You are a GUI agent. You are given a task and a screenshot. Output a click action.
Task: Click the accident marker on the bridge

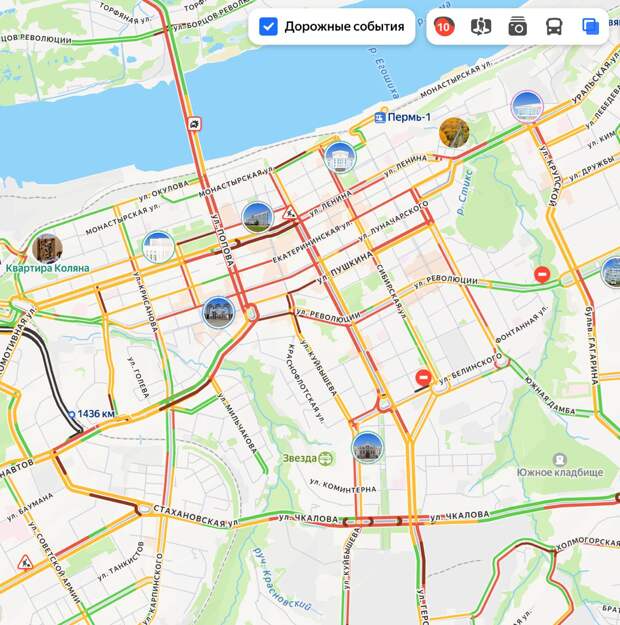[194, 124]
